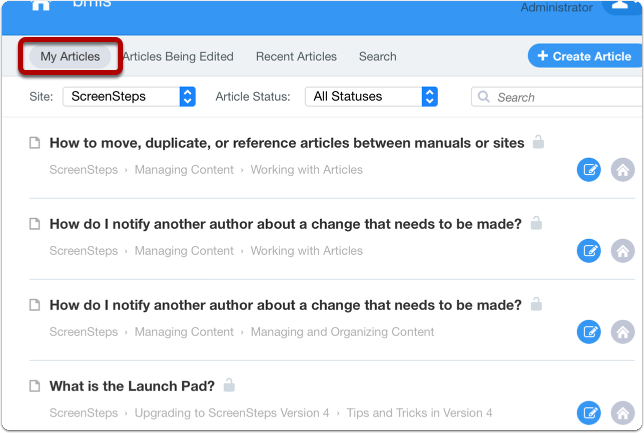Switch to Articles Being Edited tab
The height and width of the screenshot is (433, 644).
tap(178, 56)
